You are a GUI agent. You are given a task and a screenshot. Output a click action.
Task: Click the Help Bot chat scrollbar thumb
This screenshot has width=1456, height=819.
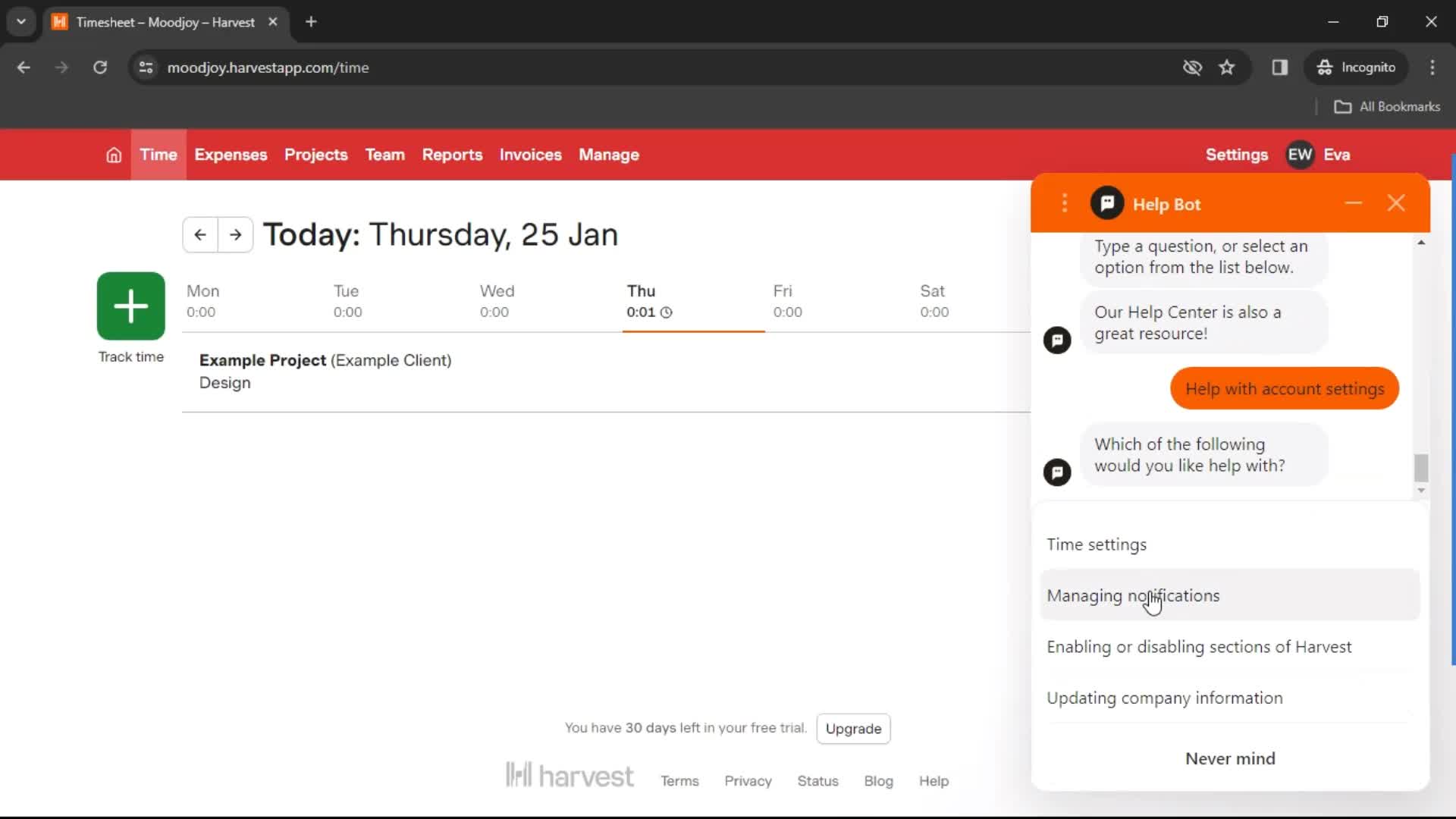point(1421,468)
